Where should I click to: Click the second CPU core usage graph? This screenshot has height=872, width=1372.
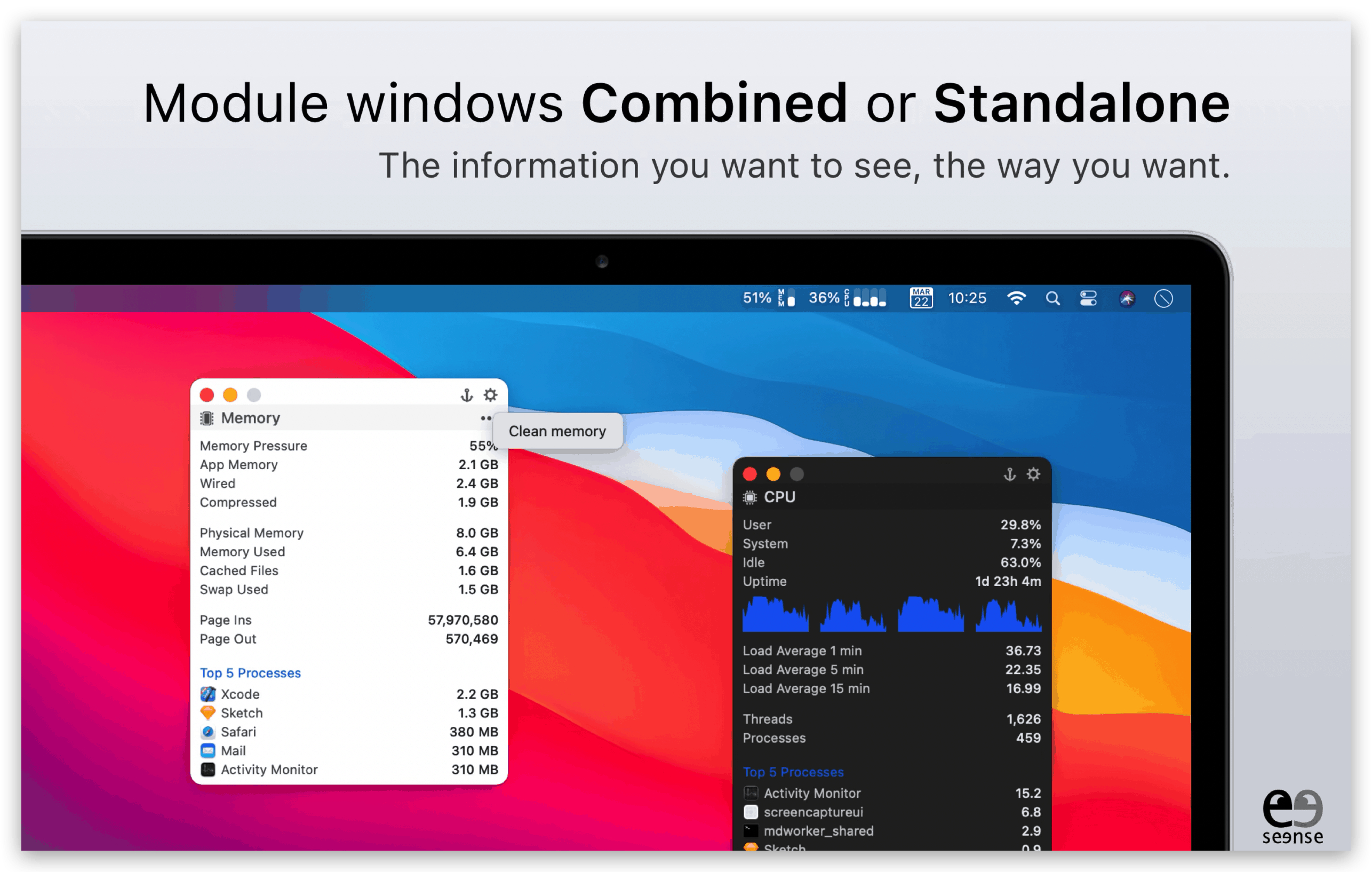click(x=853, y=614)
